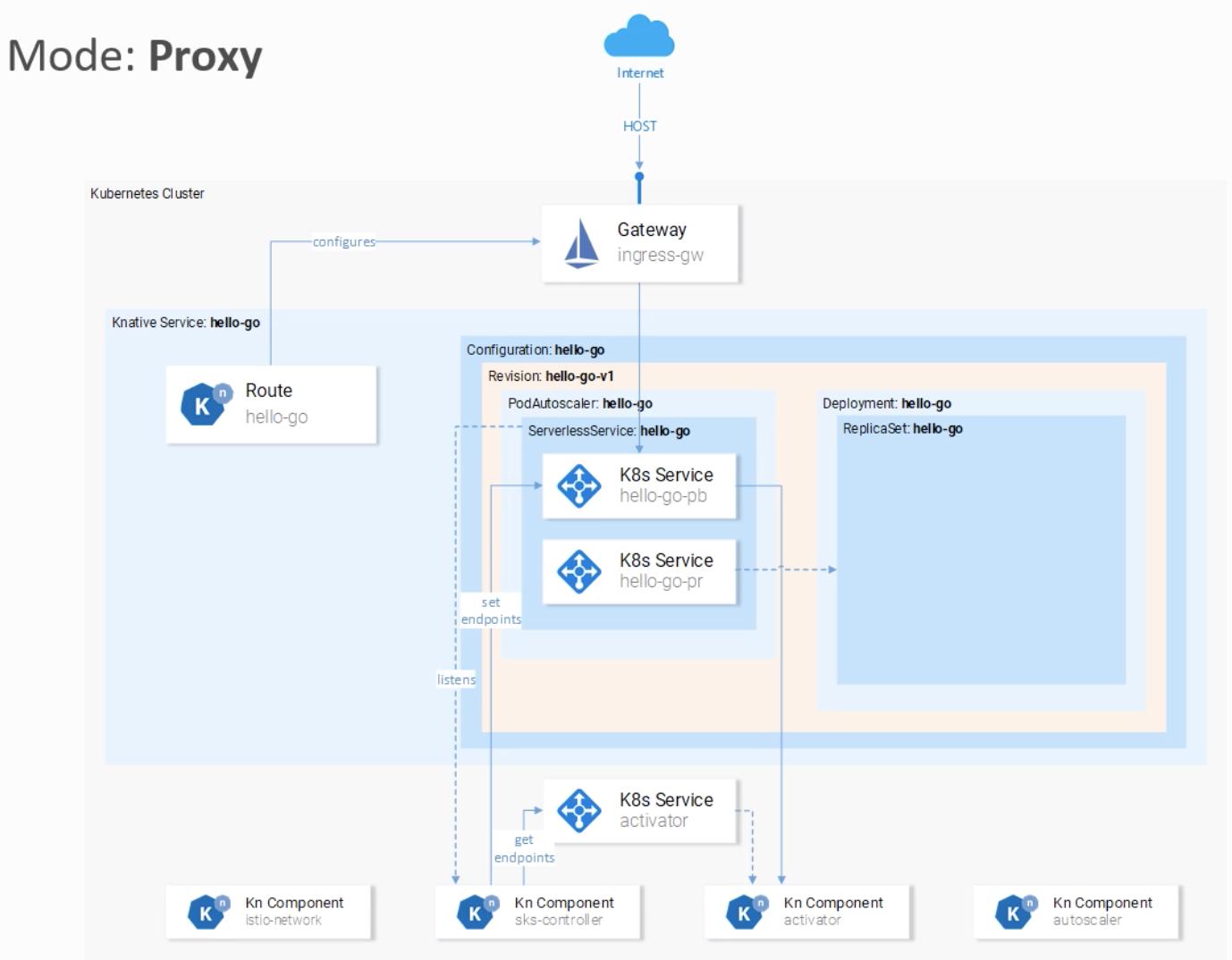This screenshot has width=1232, height=960.
Task: Click the 'Revision: hello-go-v1' label
Action: click(x=551, y=376)
